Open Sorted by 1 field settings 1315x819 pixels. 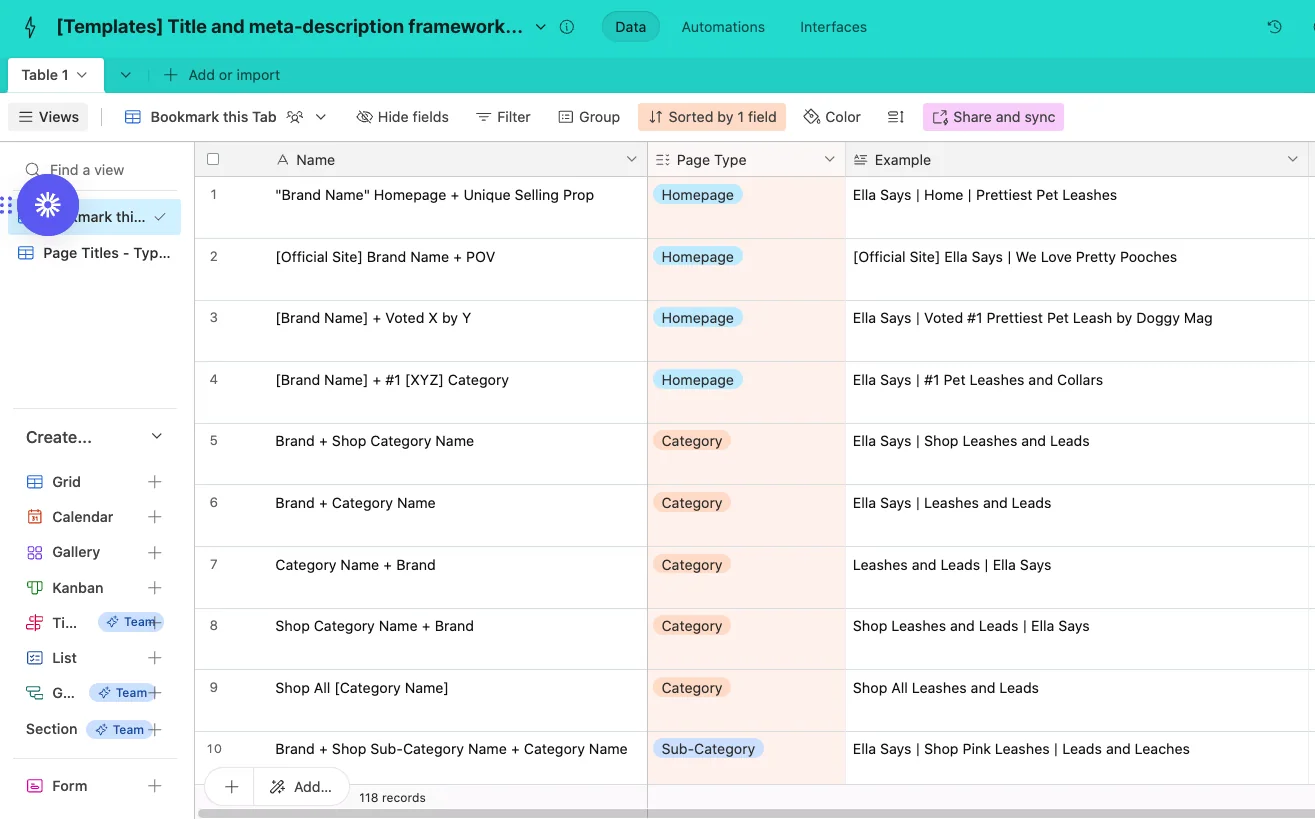click(712, 117)
